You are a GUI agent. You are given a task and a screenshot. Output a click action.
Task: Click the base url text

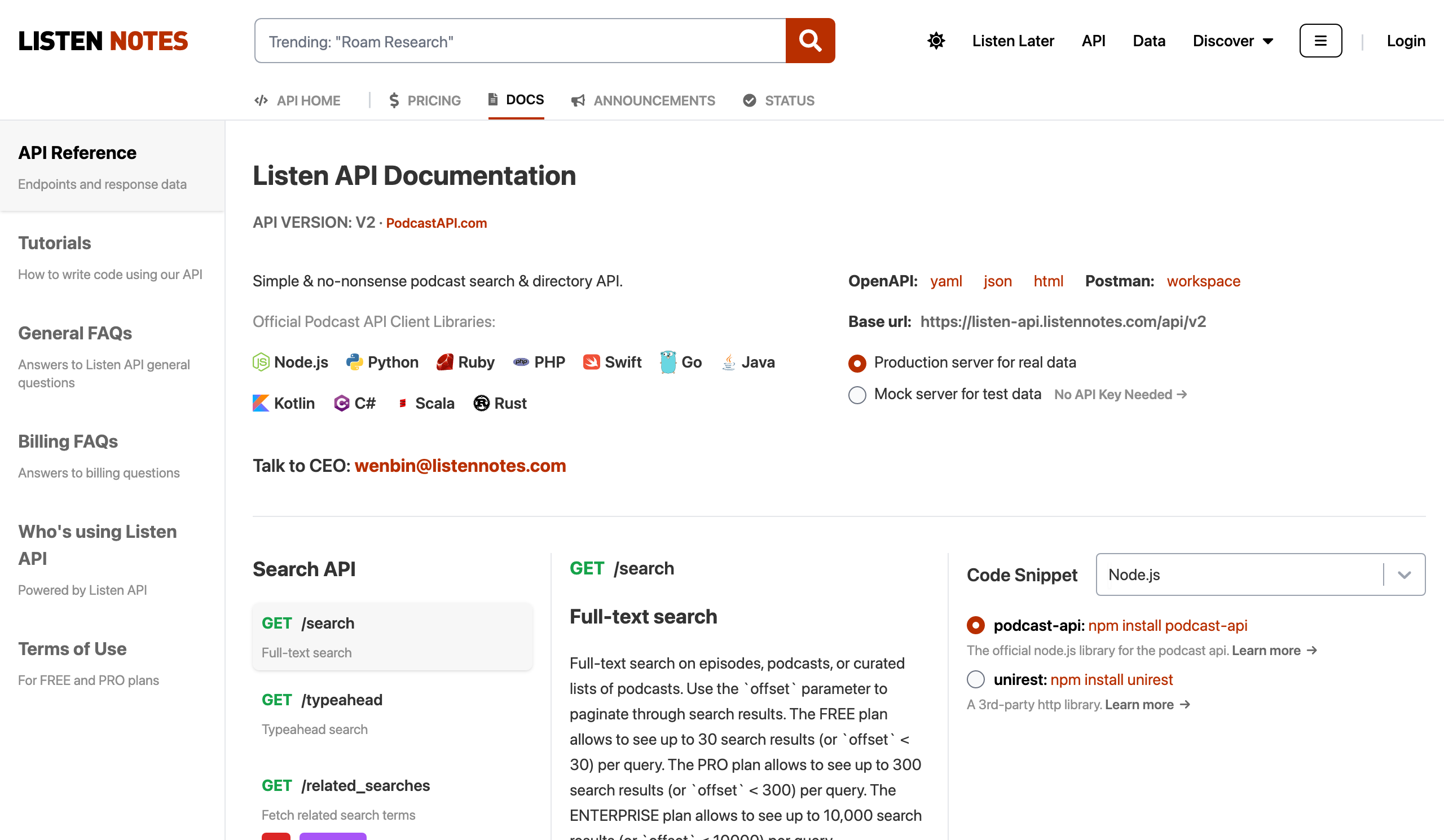coord(1062,322)
